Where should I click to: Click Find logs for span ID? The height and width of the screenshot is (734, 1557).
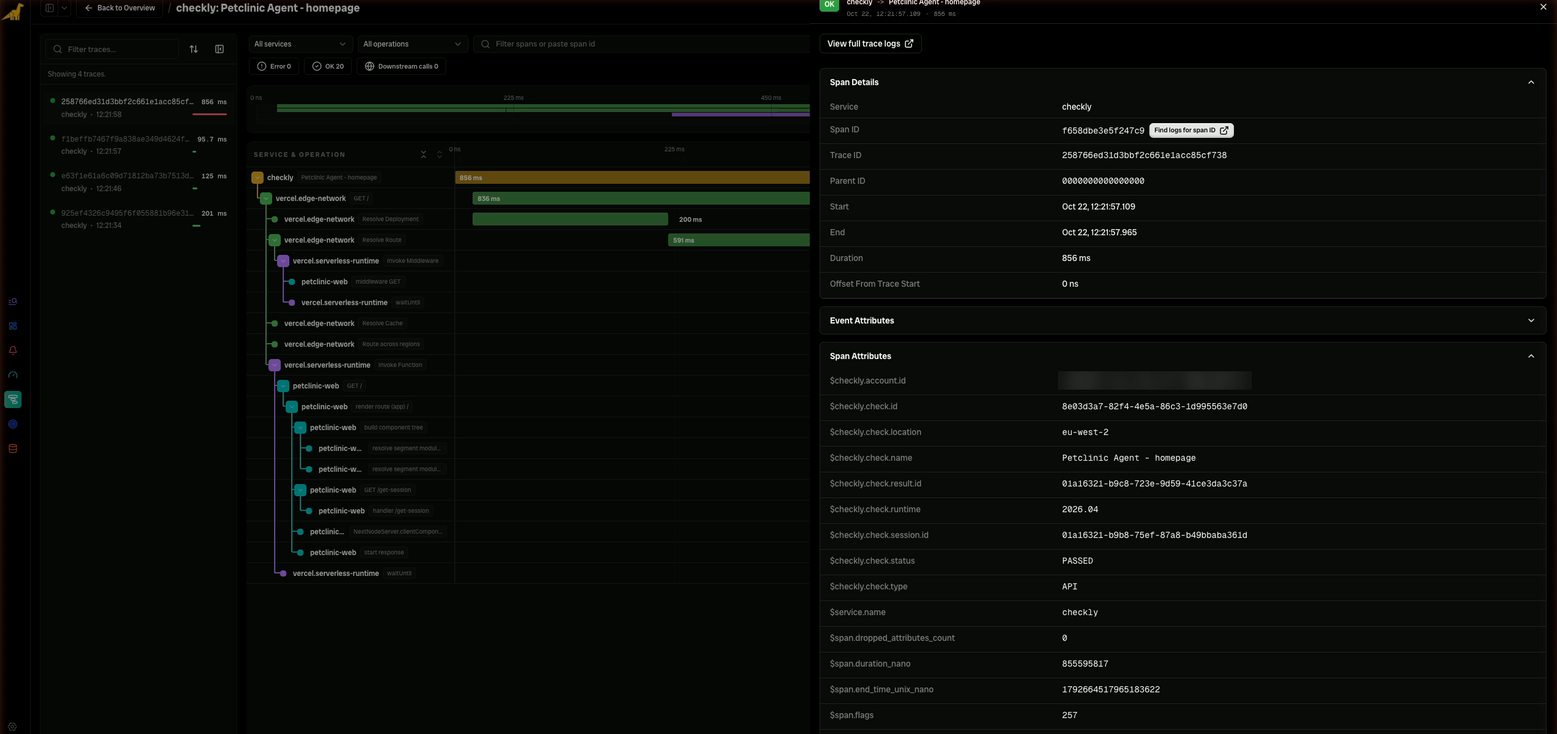coord(1191,130)
